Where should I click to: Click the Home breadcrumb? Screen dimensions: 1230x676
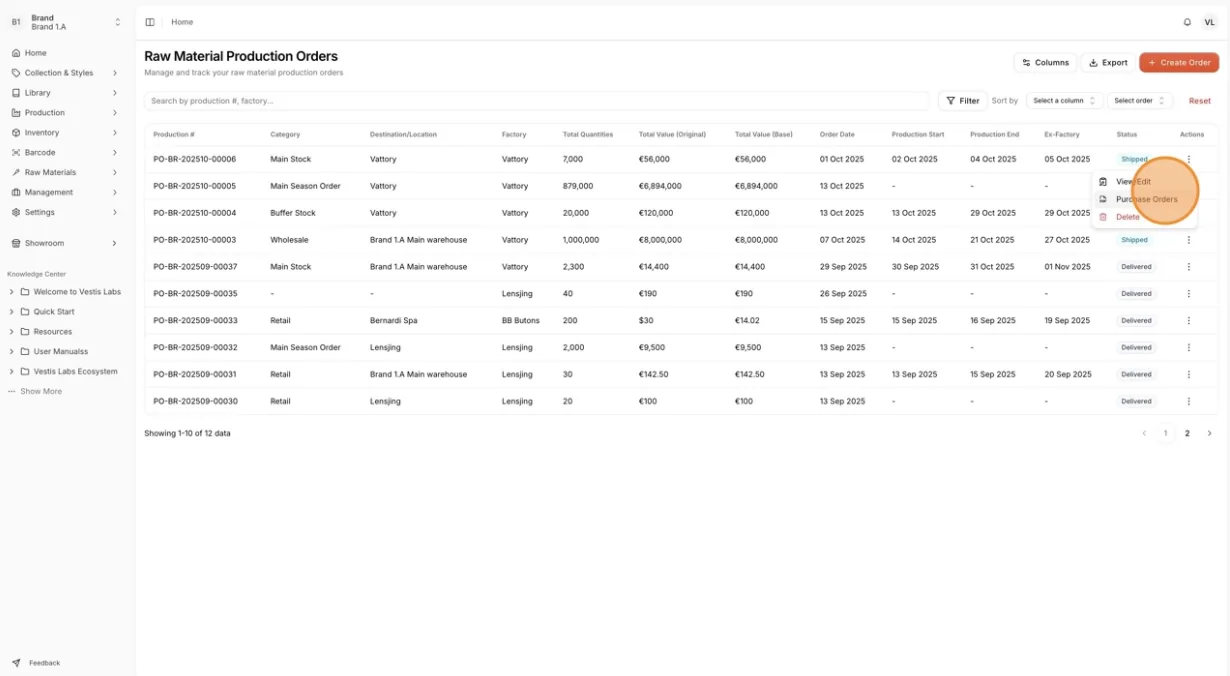coord(182,22)
